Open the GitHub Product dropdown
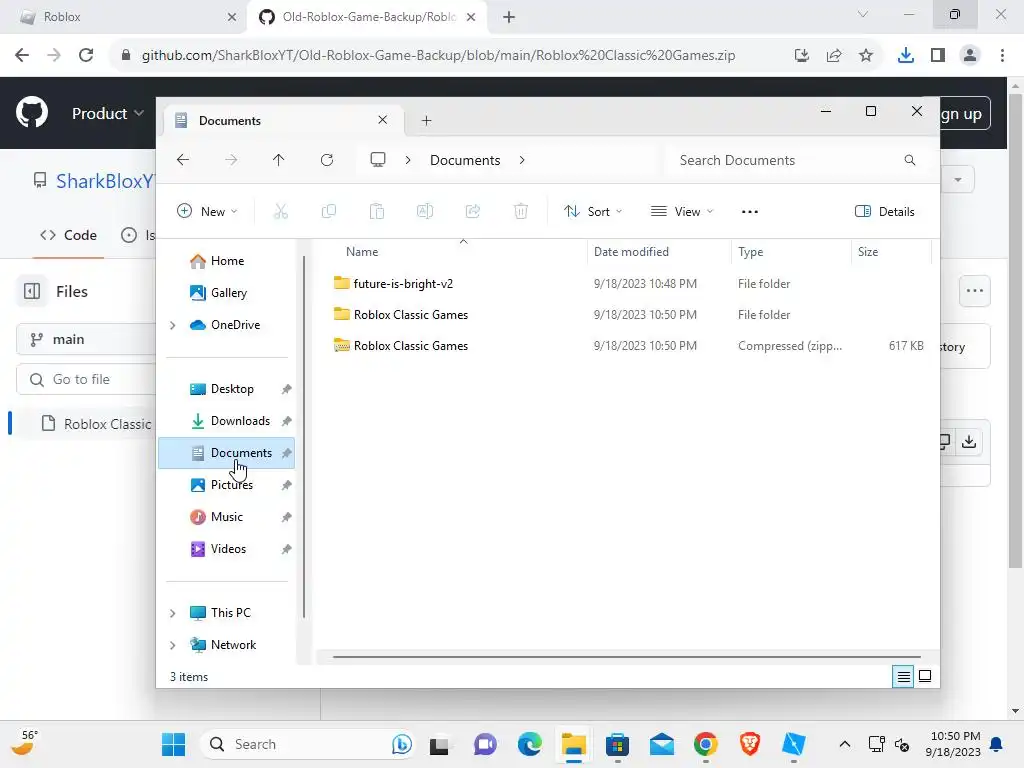This screenshot has width=1024, height=768. (x=108, y=113)
